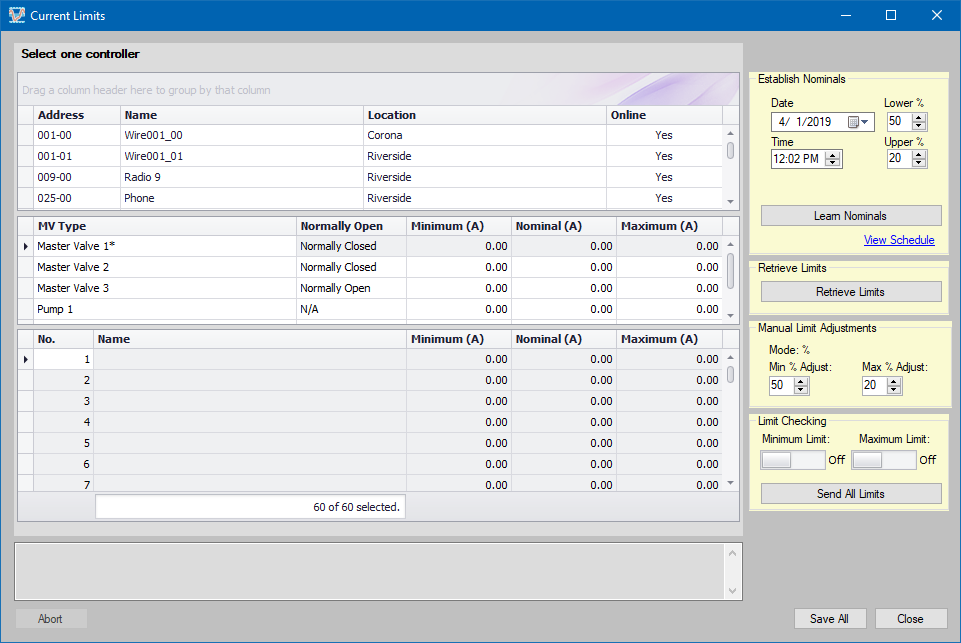Open the date picker calendar dropdown
The image size is (961, 643).
pyautogui.click(x=859, y=122)
